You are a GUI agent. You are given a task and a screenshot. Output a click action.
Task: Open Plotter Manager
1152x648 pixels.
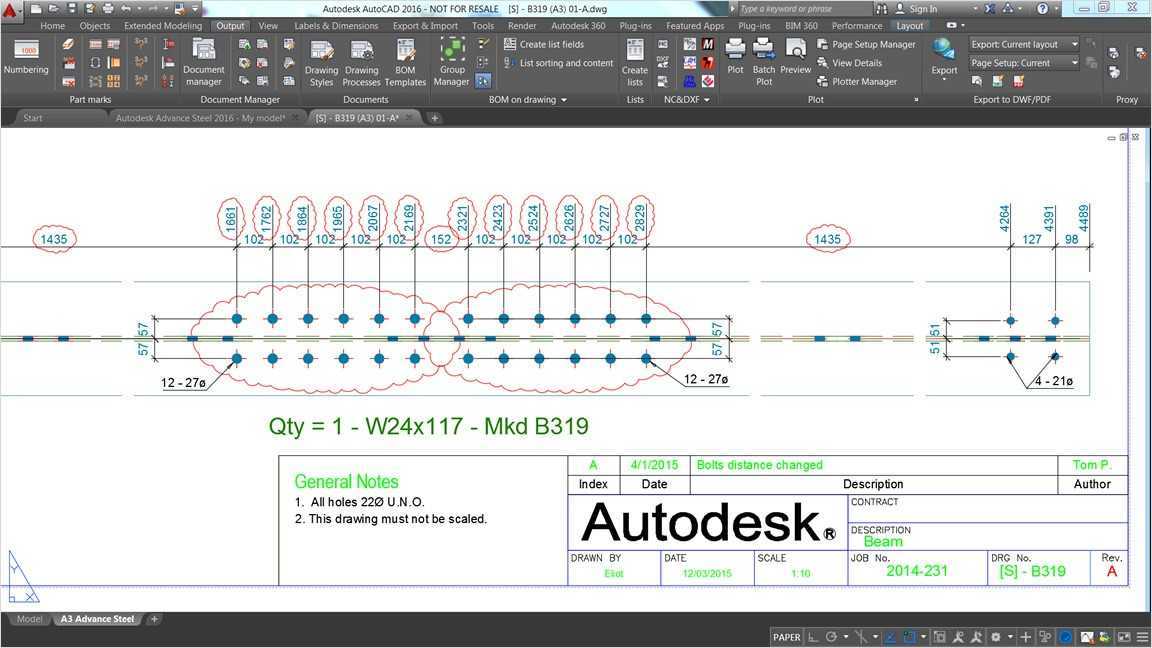pos(857,82)
